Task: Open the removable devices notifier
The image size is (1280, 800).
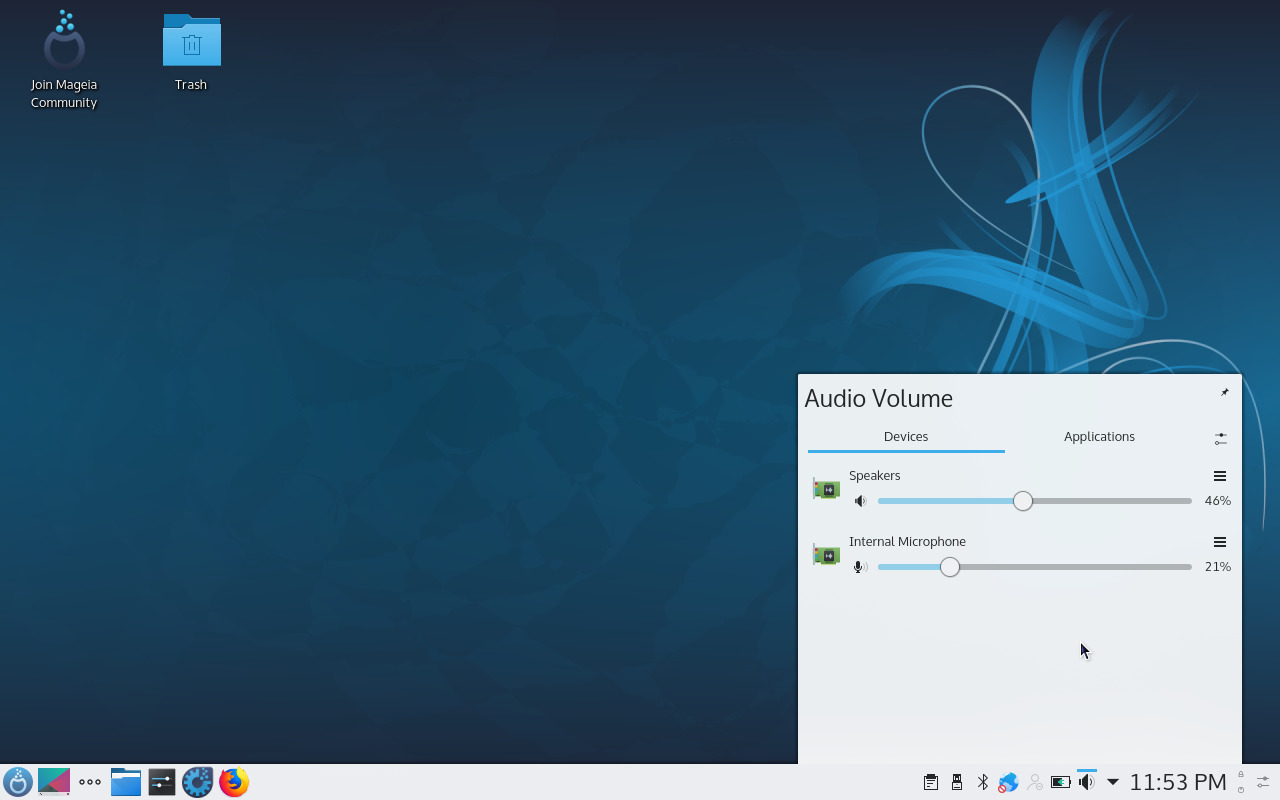Action: (956, 781)
